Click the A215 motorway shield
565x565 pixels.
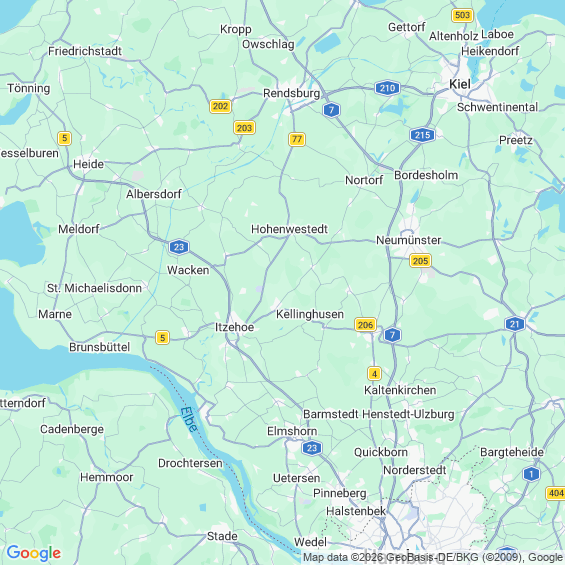(x=422, y=135)
